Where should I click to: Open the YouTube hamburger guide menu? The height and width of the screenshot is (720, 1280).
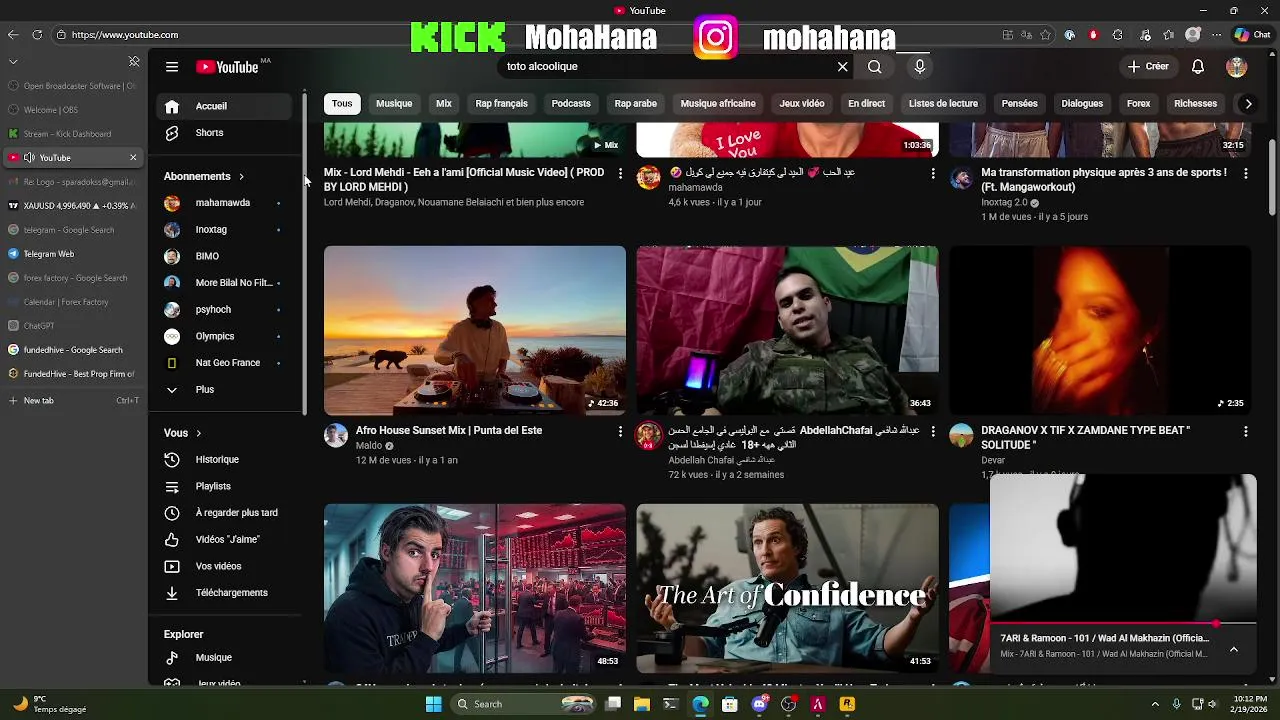172,67
